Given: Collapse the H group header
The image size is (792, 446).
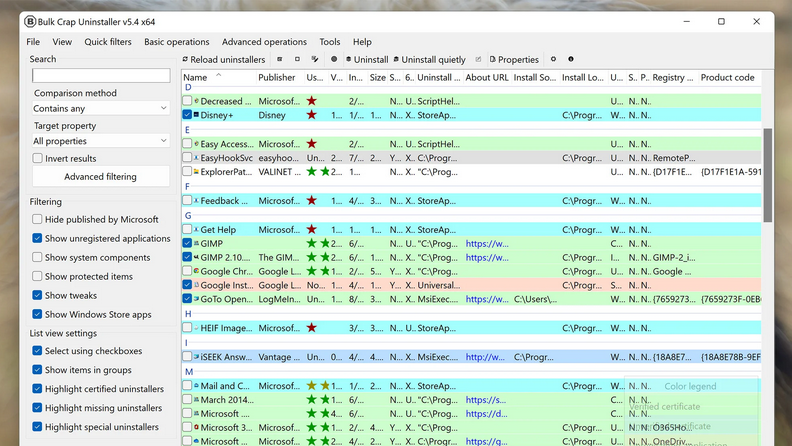Looking at the screenshot, I should tap(188, 314).
